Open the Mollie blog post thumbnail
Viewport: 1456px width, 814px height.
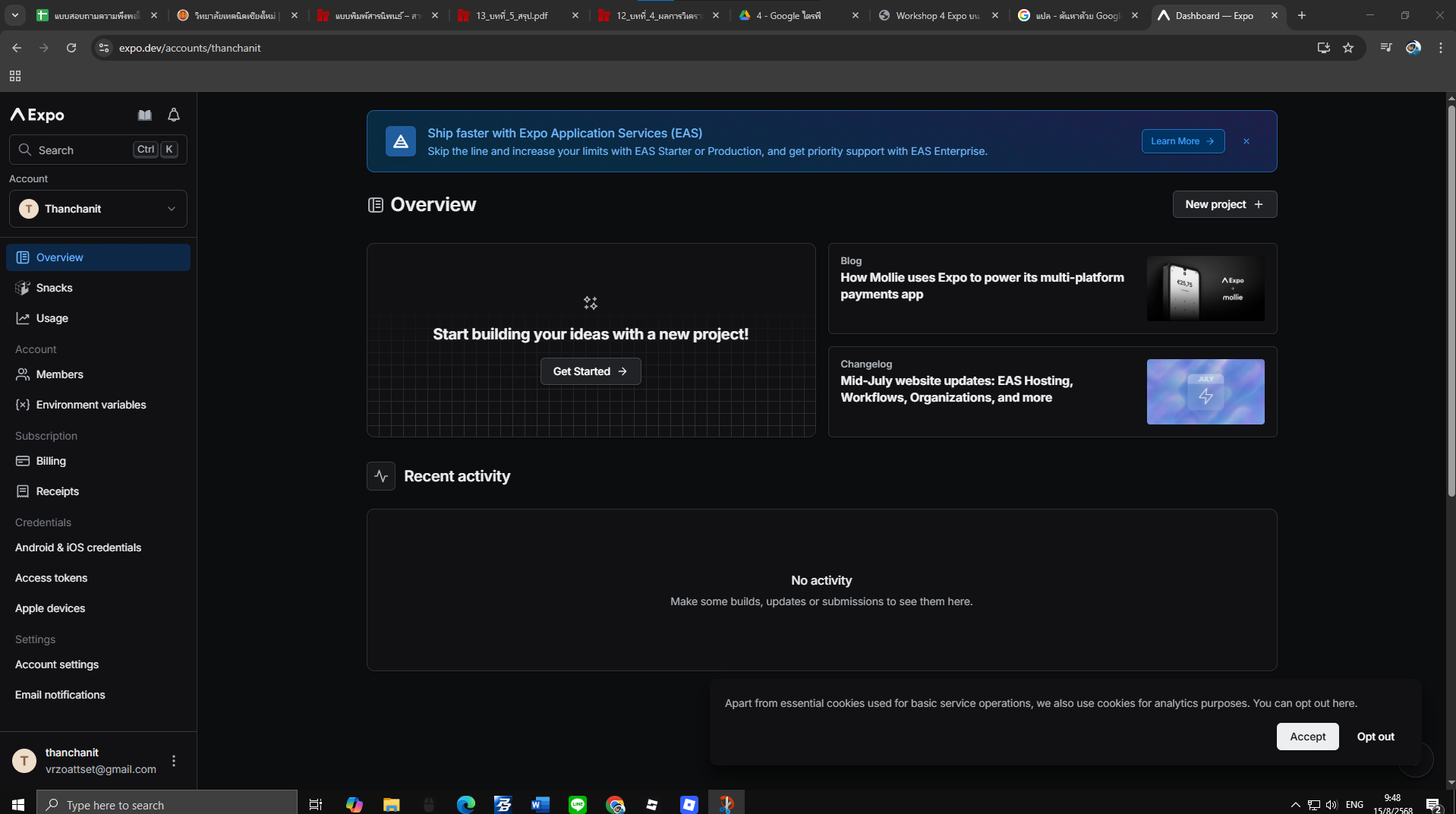click(1205, 289)
